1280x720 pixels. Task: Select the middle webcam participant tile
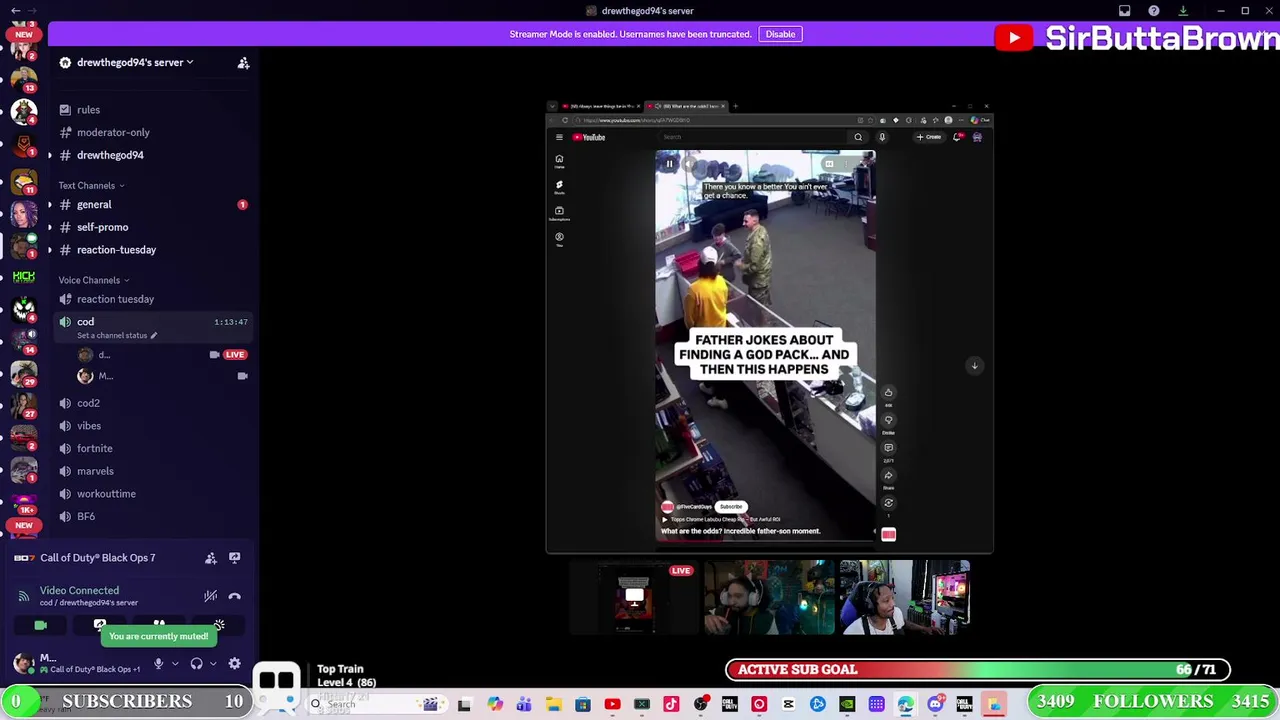pos(769,598)
